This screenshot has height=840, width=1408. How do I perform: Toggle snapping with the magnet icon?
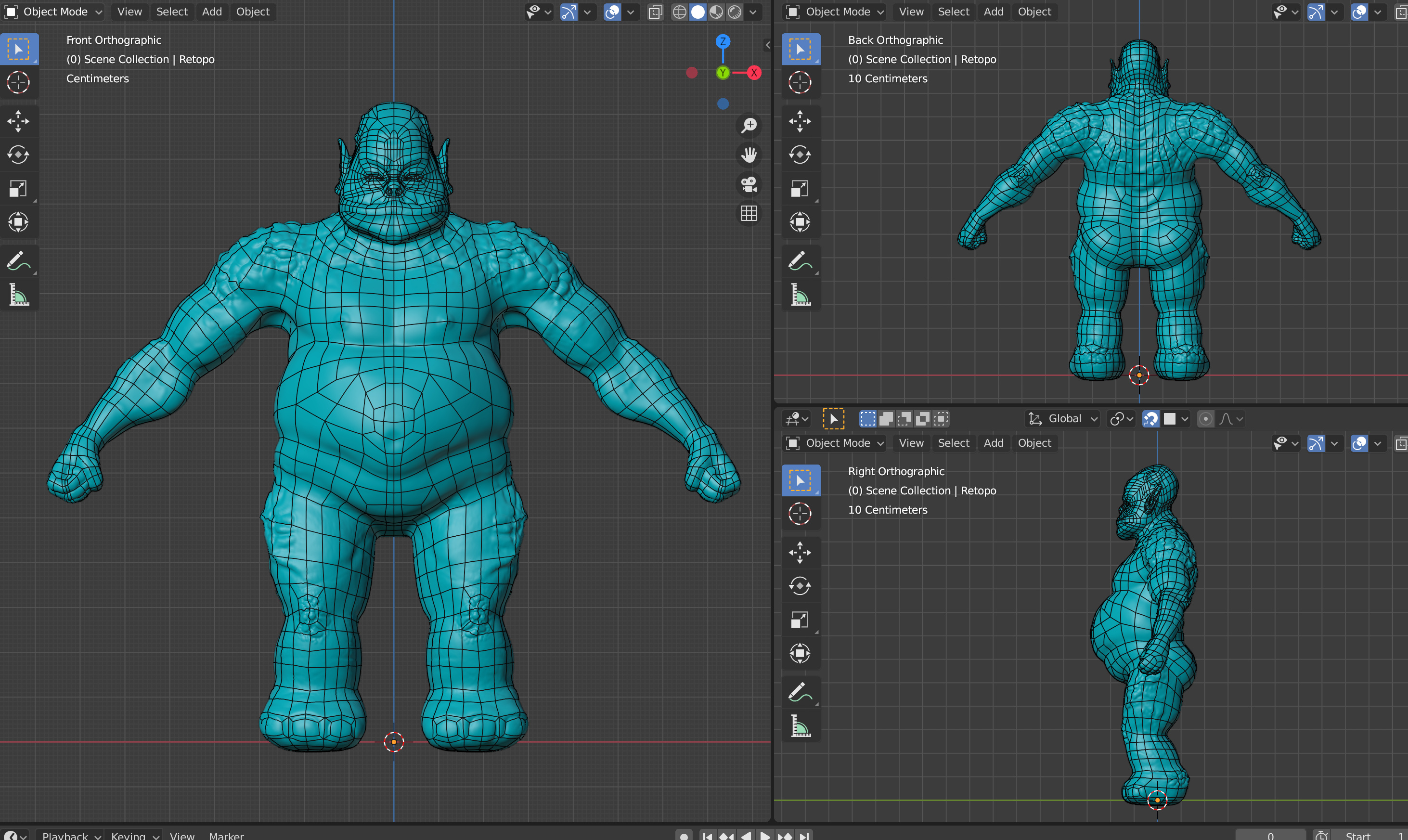1150,419
